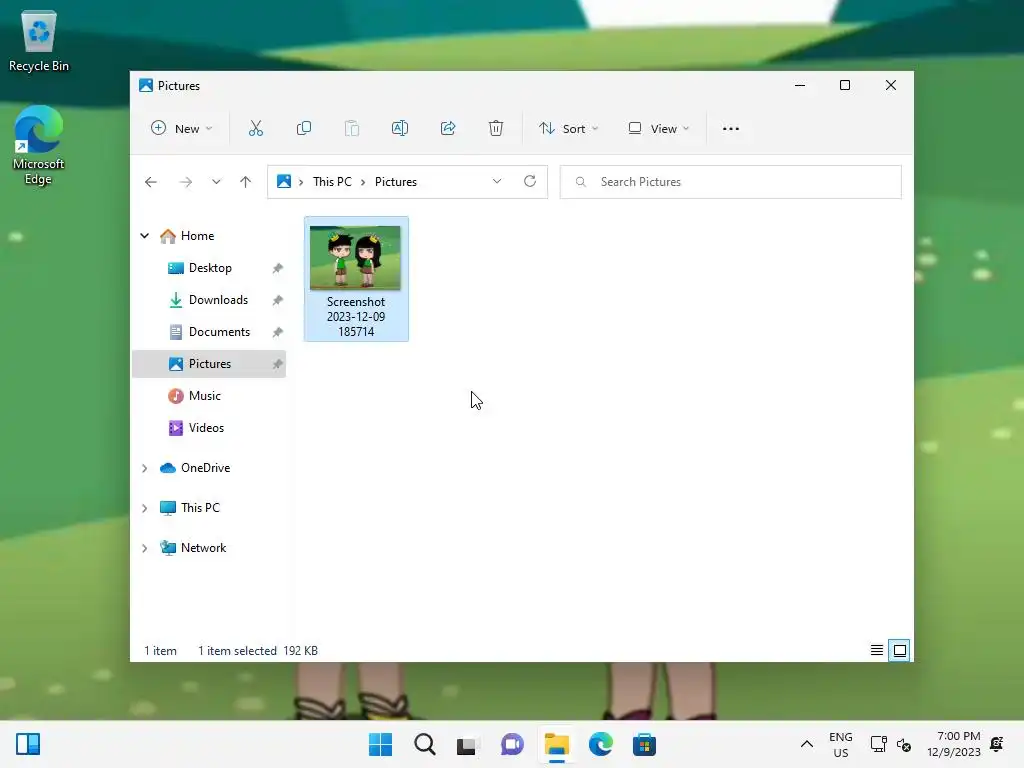Image resolution: width=1024 pixels, height=768 pixels.
Task: Click the Pictures icon in address bar
Action: click(x=284, y=182)
